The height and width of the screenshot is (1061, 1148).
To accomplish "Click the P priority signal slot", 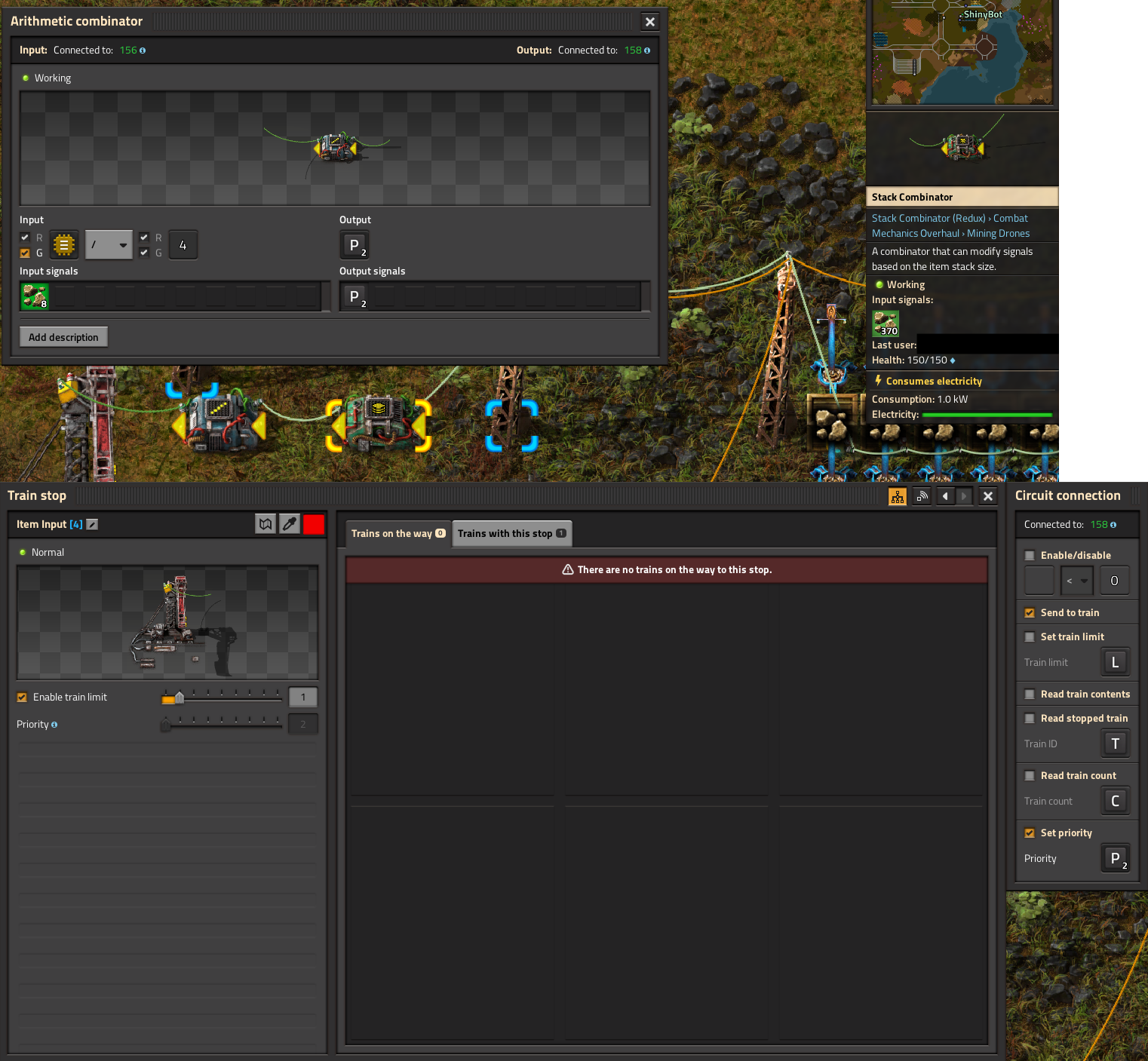I will tap(1115, 858).
